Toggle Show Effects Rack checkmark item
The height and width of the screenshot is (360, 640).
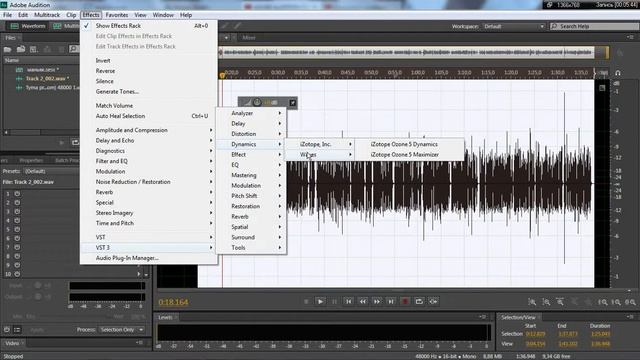[x=149, y=26]
